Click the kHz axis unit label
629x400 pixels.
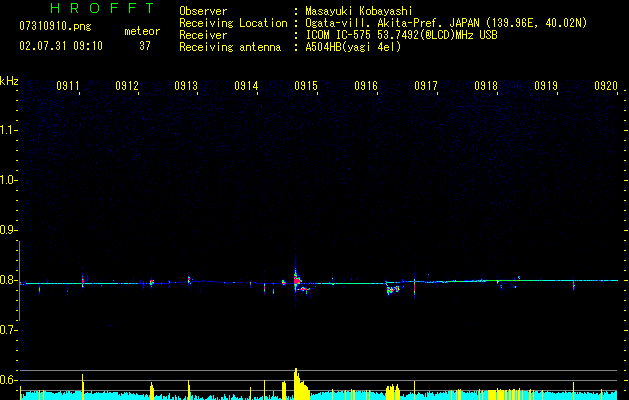pyautogui.click(x=9, y=81)
